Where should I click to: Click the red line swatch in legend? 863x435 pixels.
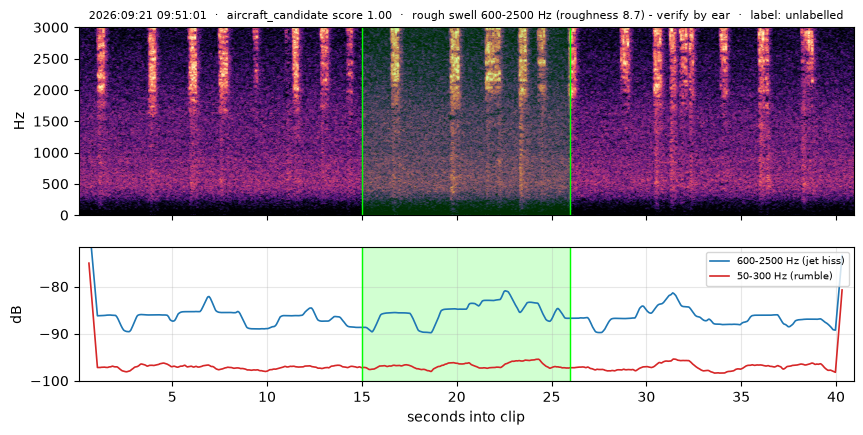(x=721, y=276)
